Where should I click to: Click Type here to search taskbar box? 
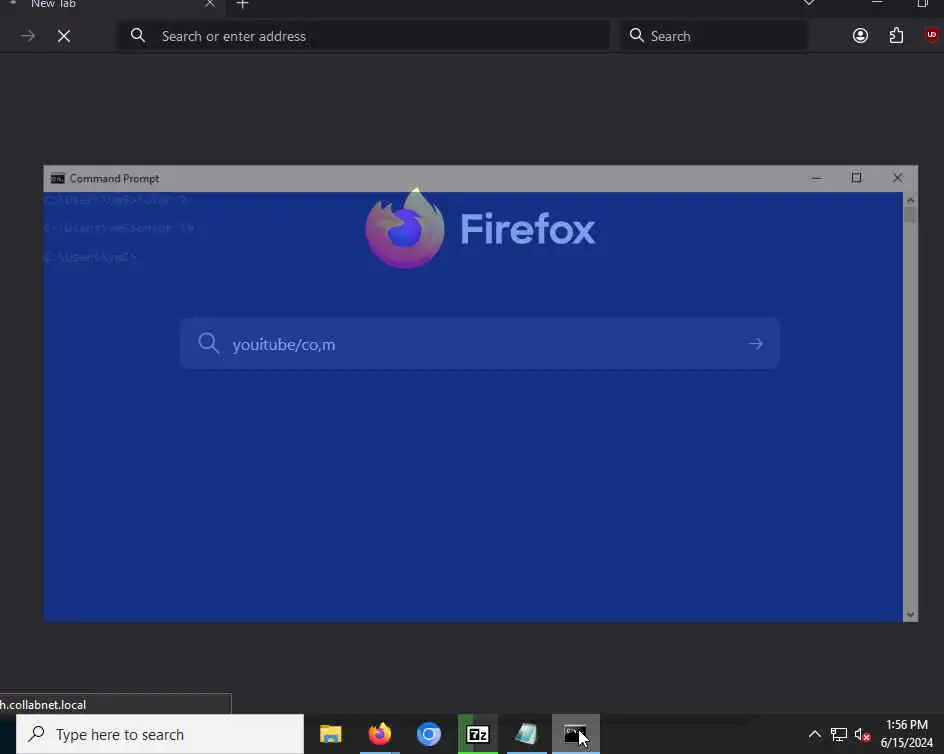(x=160, y=734)
